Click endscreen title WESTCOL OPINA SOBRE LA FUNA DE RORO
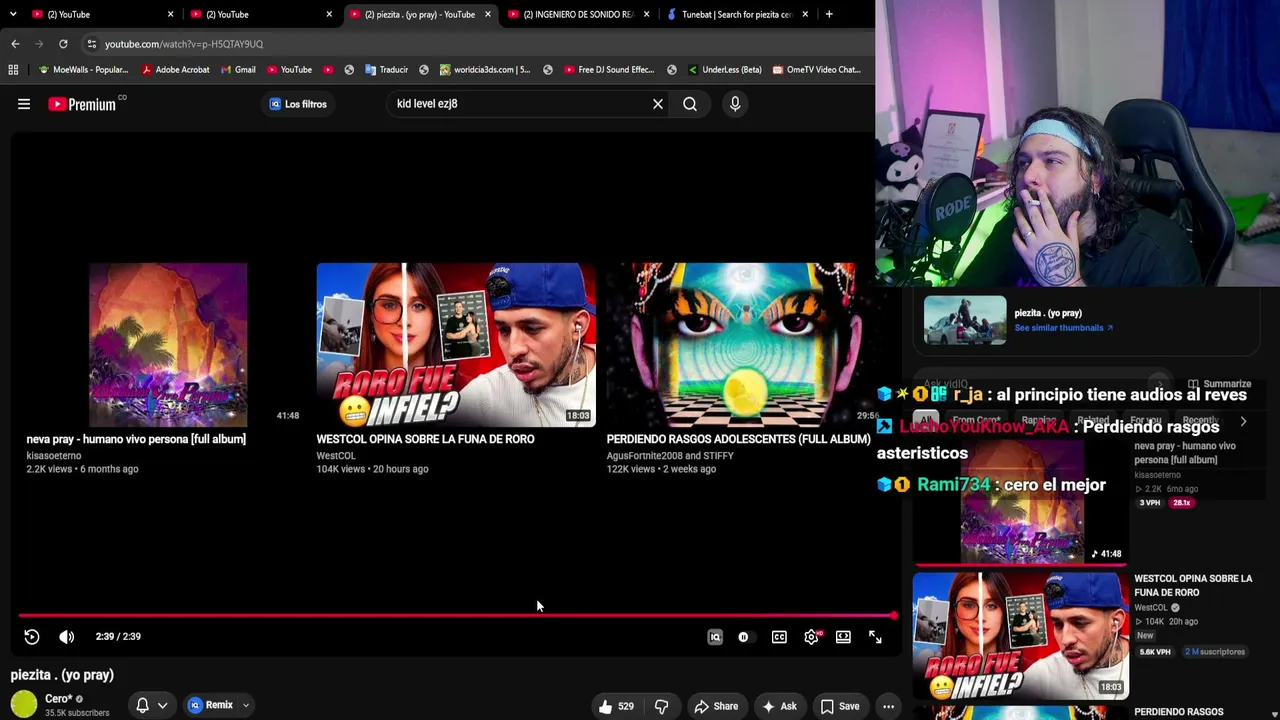1280x720 pixels. [x=425, y=439]
